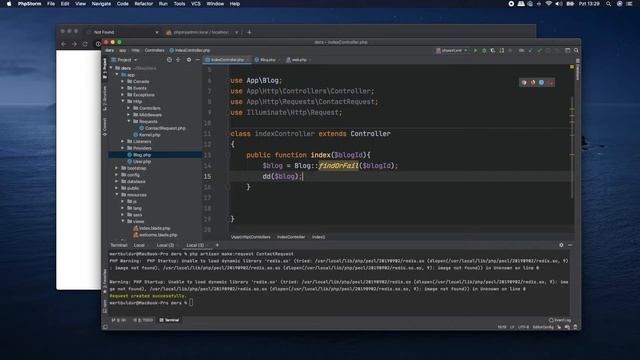Open a new tab in the background browser window

click(x=249, y=32)
